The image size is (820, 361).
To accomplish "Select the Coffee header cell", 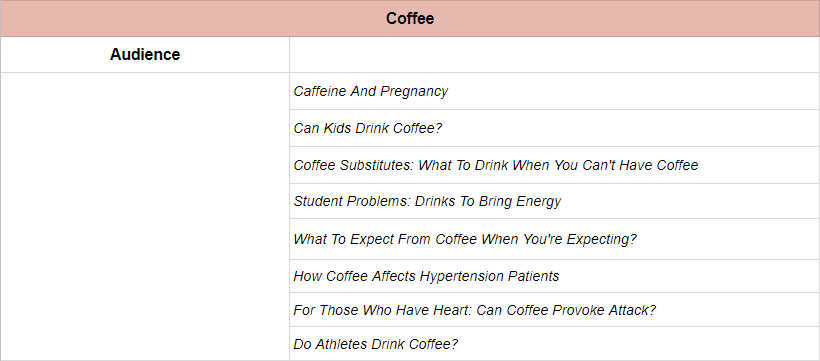I will pyautogui.click(x=410, y=18).
